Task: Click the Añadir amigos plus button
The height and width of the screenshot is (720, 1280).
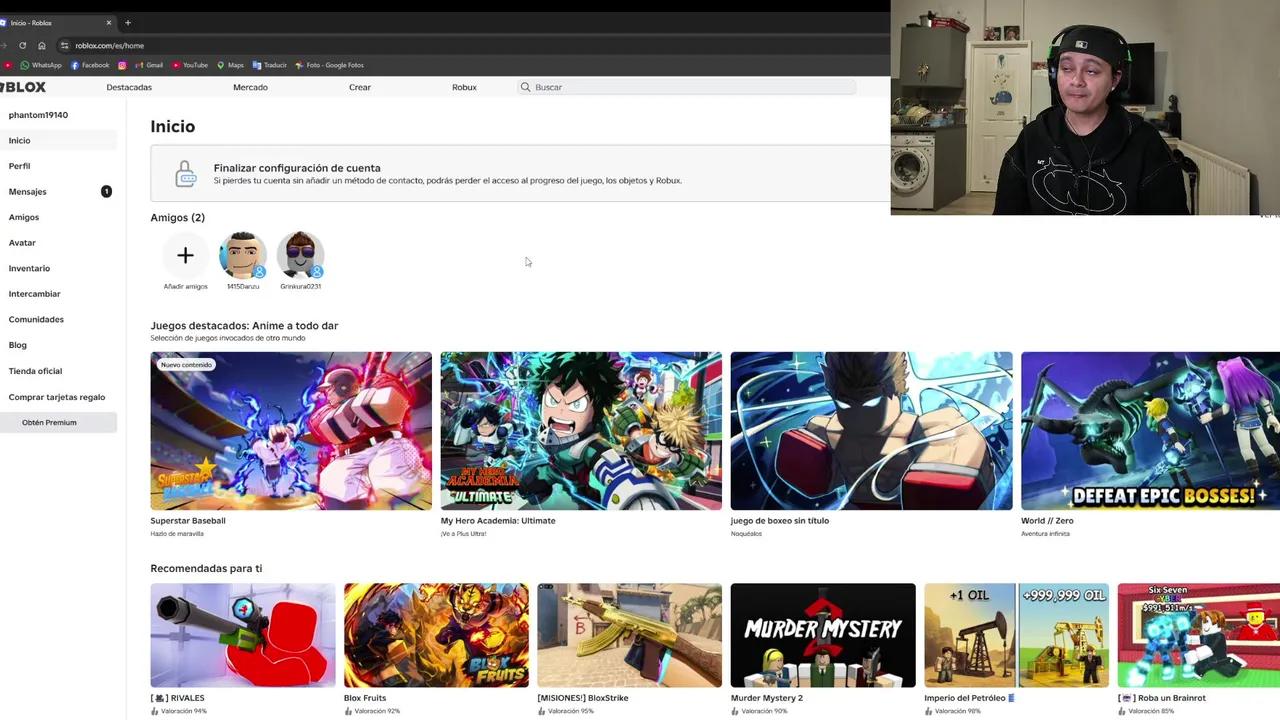Action: coord(185,256)
